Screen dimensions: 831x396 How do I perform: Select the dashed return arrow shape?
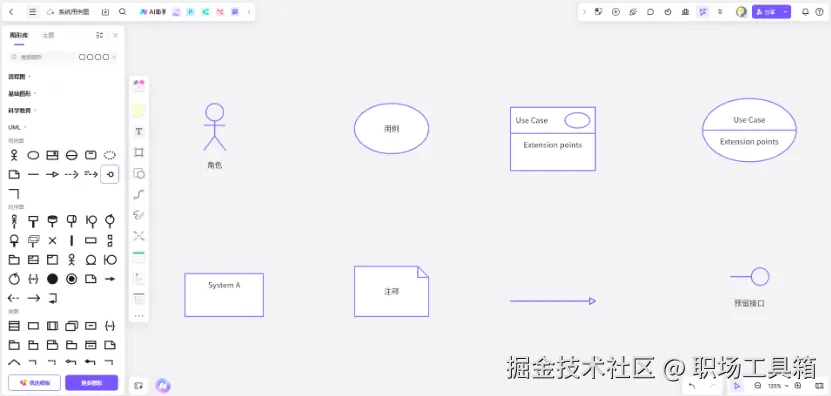14,298
